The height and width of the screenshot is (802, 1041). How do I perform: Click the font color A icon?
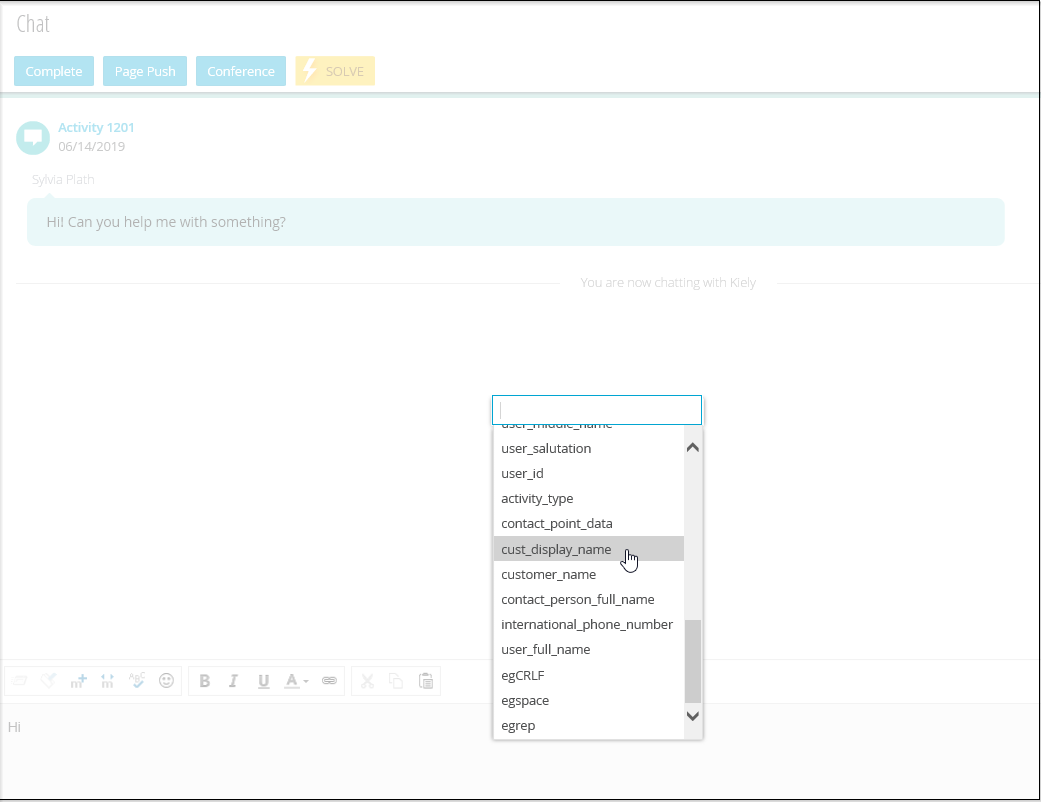point(291,681)
